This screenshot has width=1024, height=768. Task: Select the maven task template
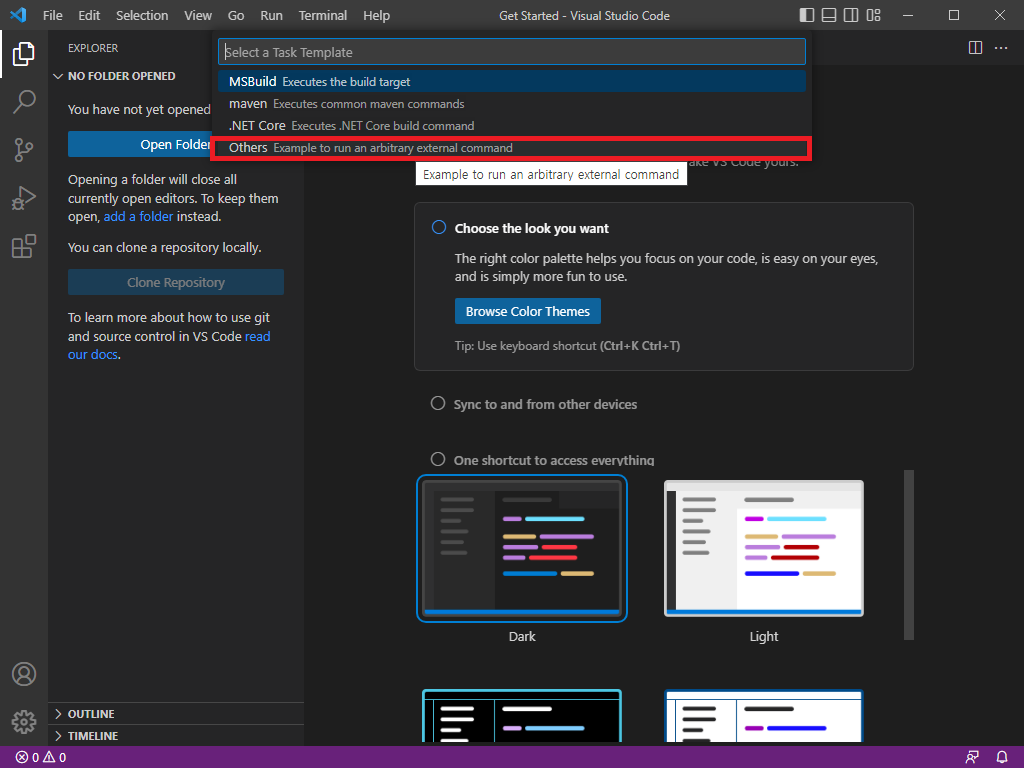[511, 104]
